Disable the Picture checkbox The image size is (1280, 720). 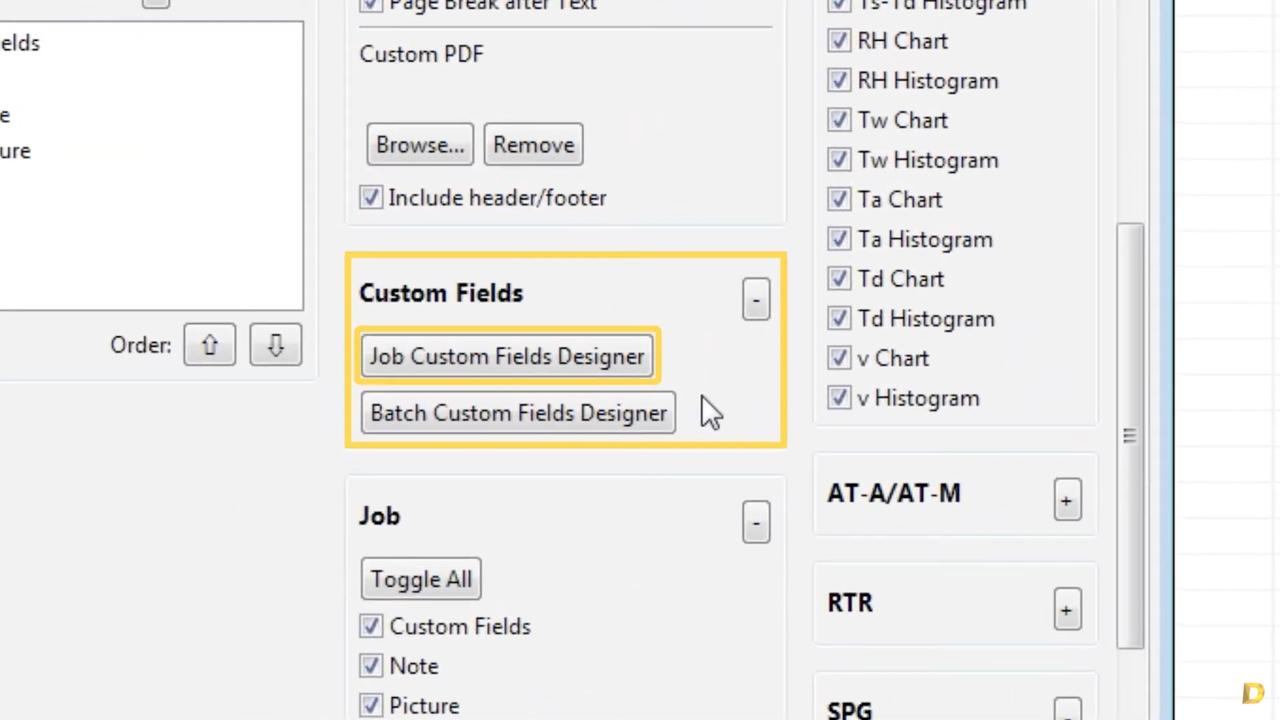tap(370, 705)
